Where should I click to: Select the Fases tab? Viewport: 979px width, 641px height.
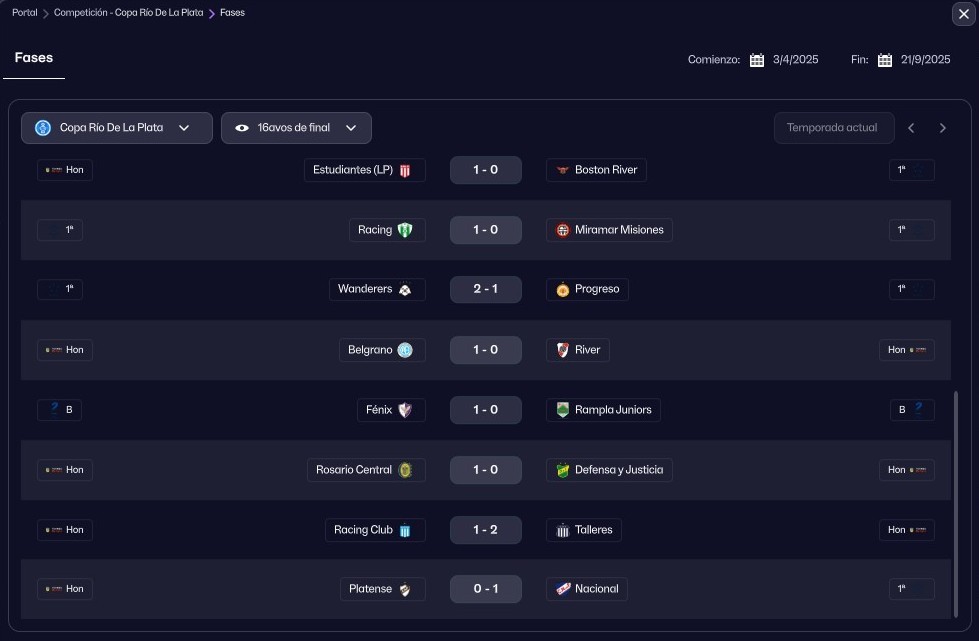click(34, 58)
